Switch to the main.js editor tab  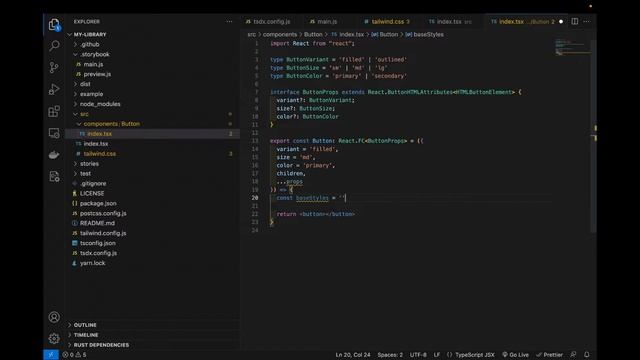point(327,22)
